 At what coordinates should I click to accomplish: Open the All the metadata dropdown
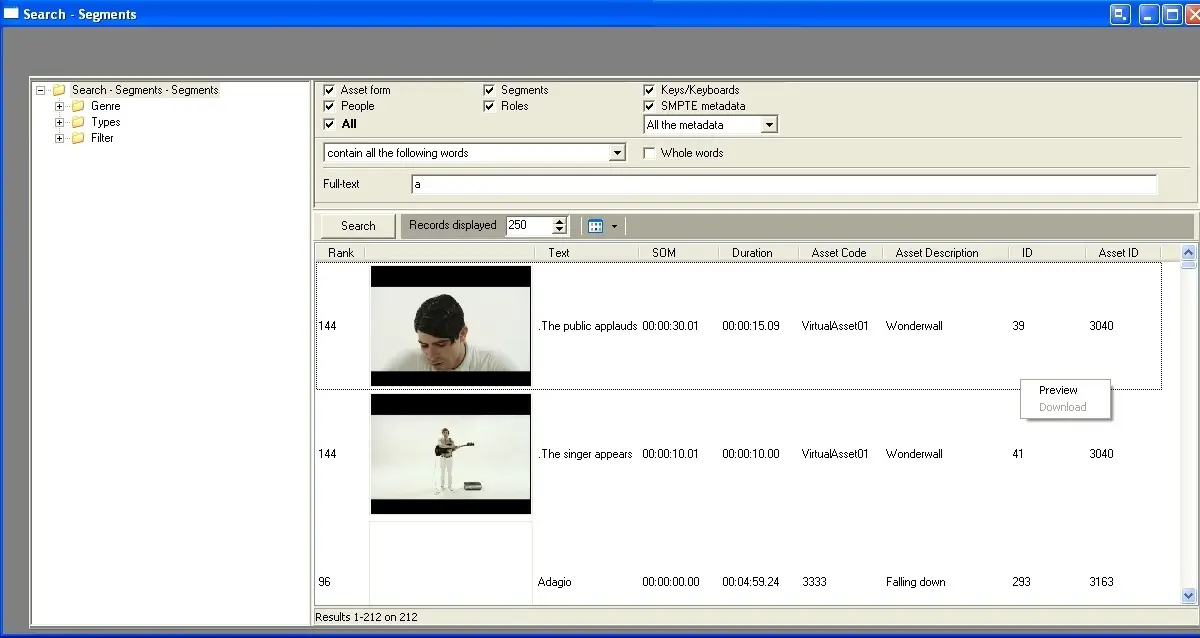pos(768,125)
